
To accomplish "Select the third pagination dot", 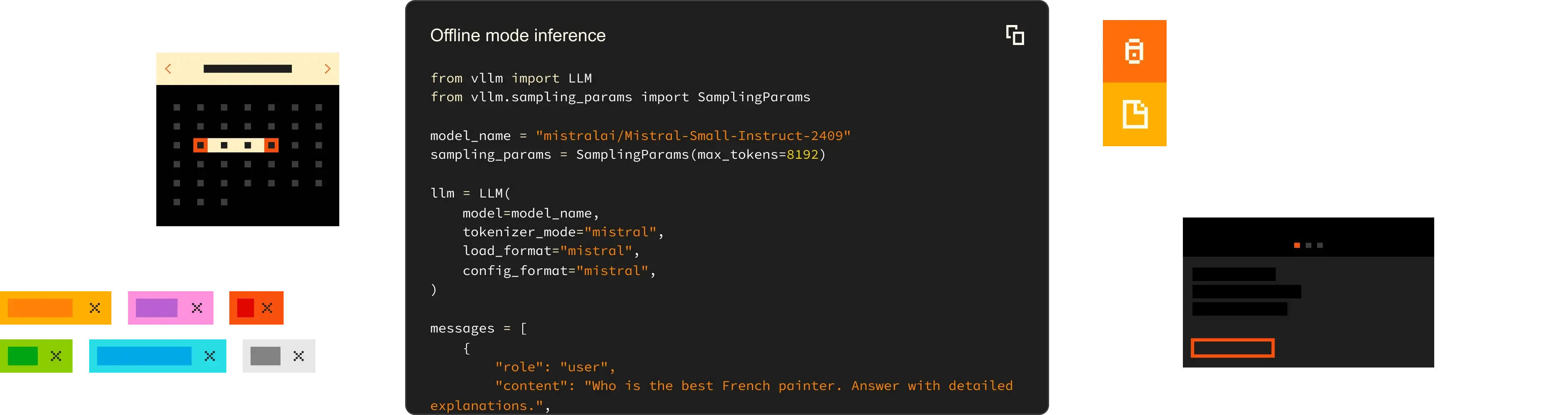I will coord(1320,245).
